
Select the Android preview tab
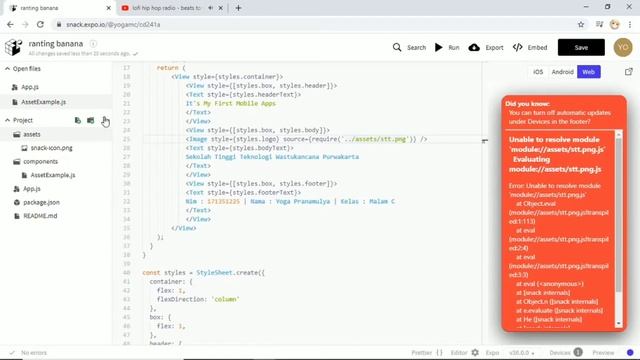tap(562, 72)
